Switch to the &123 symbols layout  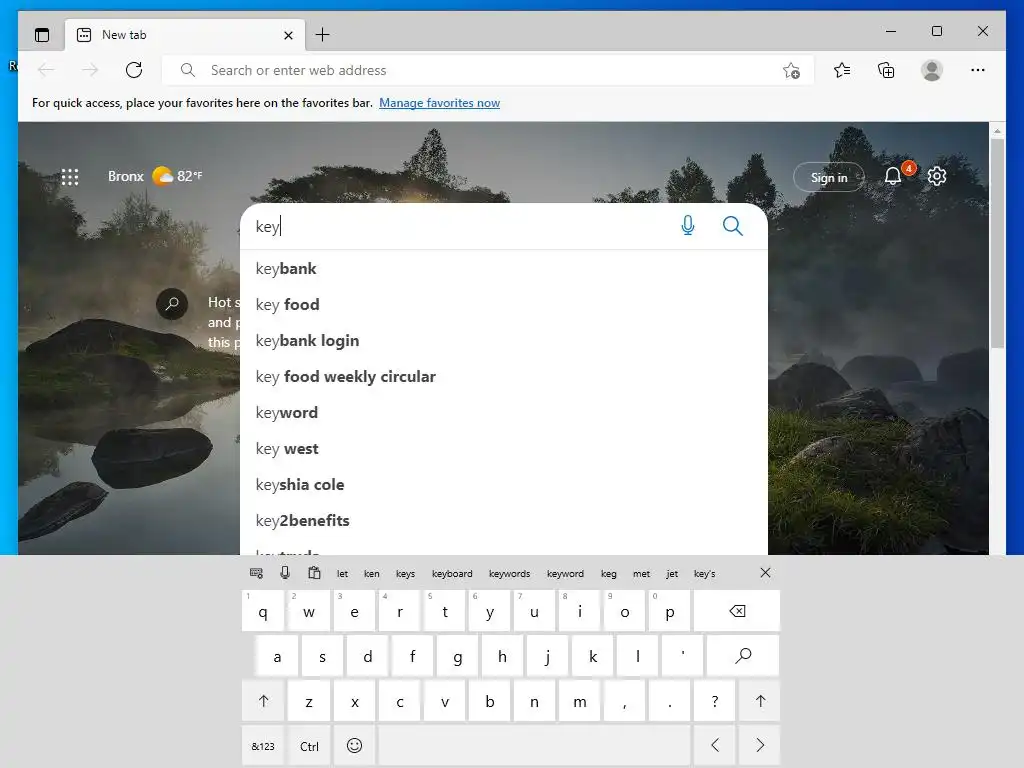[263, 746]
